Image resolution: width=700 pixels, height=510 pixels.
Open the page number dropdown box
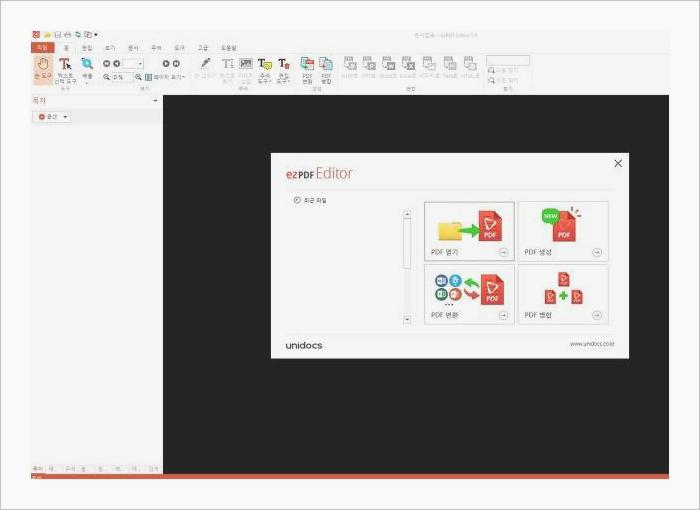tap(133, 63)
